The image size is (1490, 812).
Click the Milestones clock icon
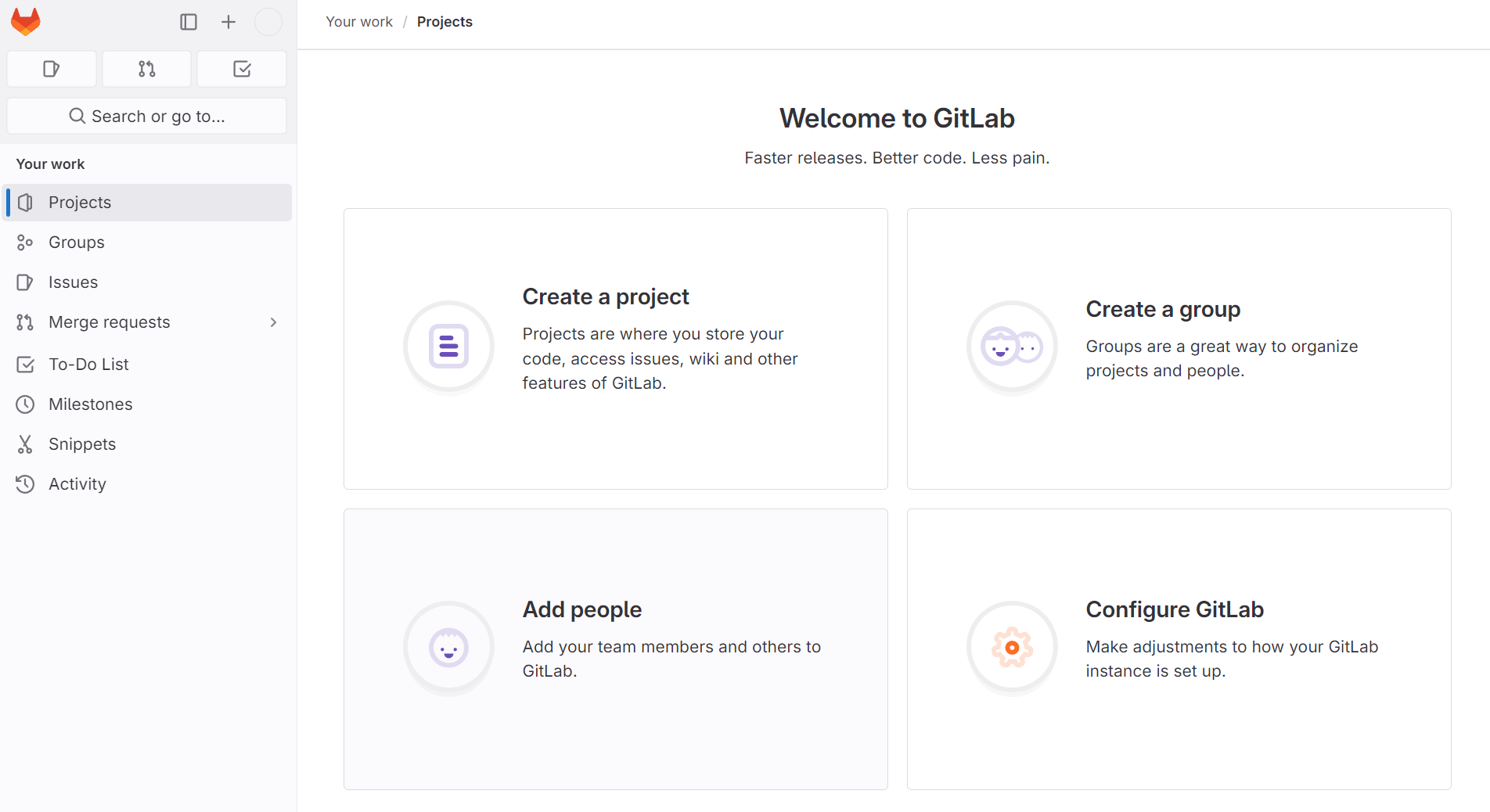pos(25,404)
